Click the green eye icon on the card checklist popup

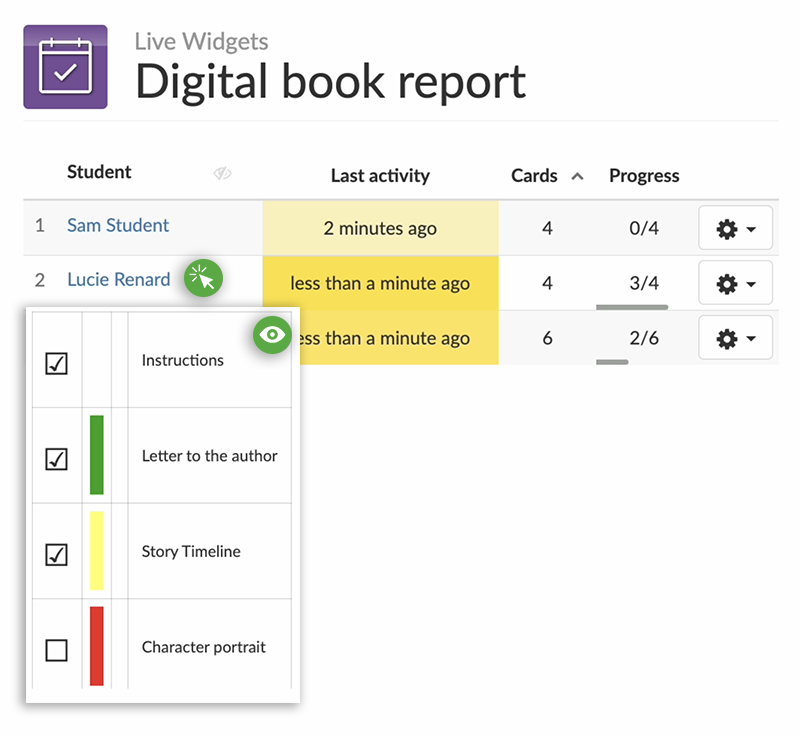pos(271,336)
